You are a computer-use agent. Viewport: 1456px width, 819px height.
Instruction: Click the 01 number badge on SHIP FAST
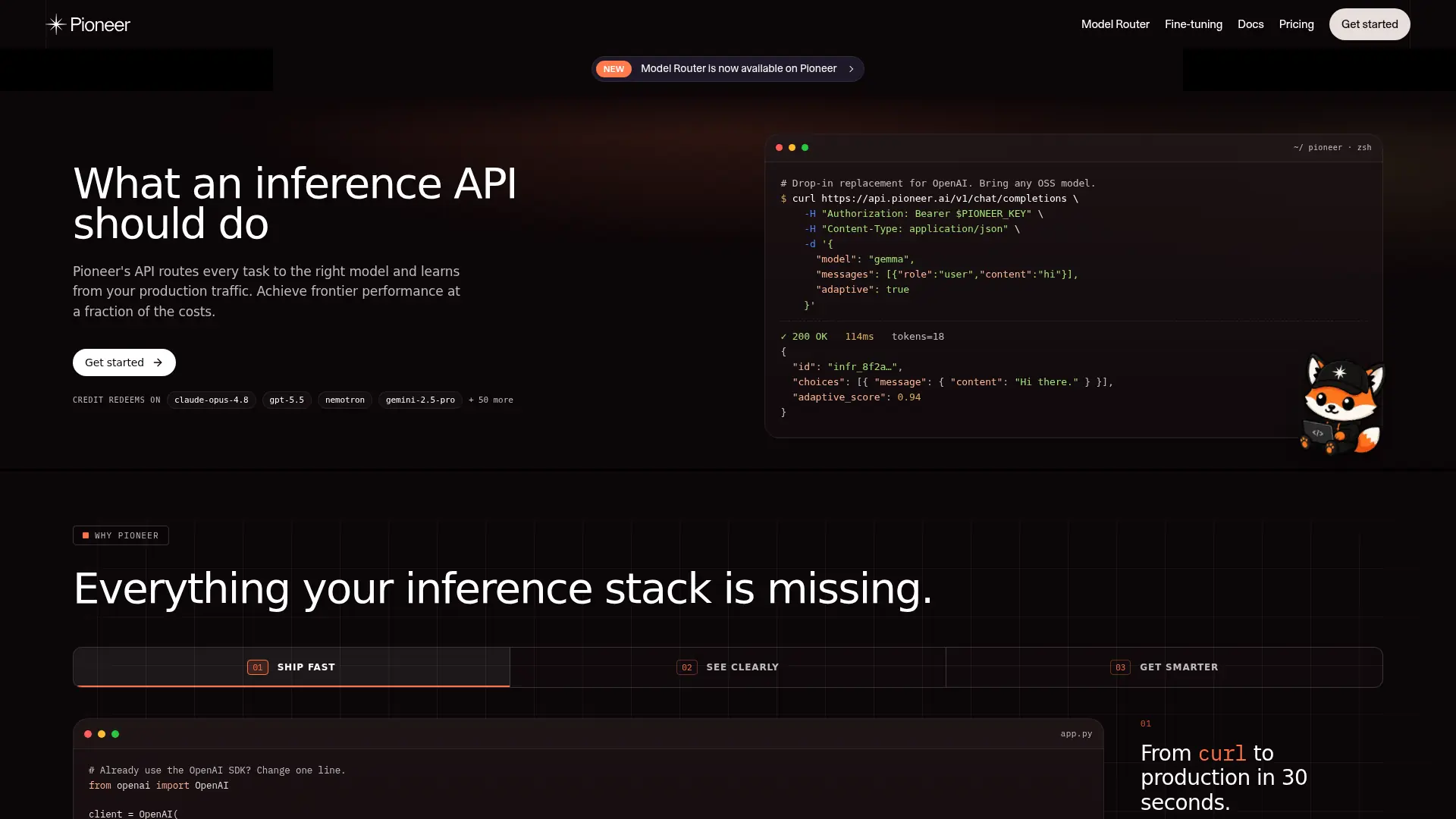[x=258, y=667]
